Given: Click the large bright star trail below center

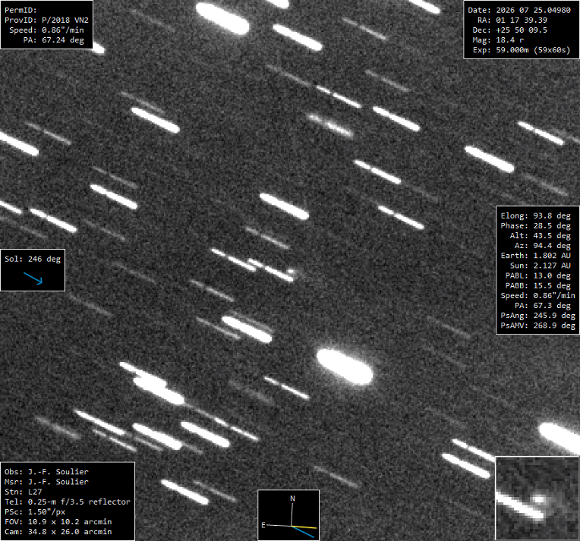Looking at the screenshot, I should [x=344, y=367].
